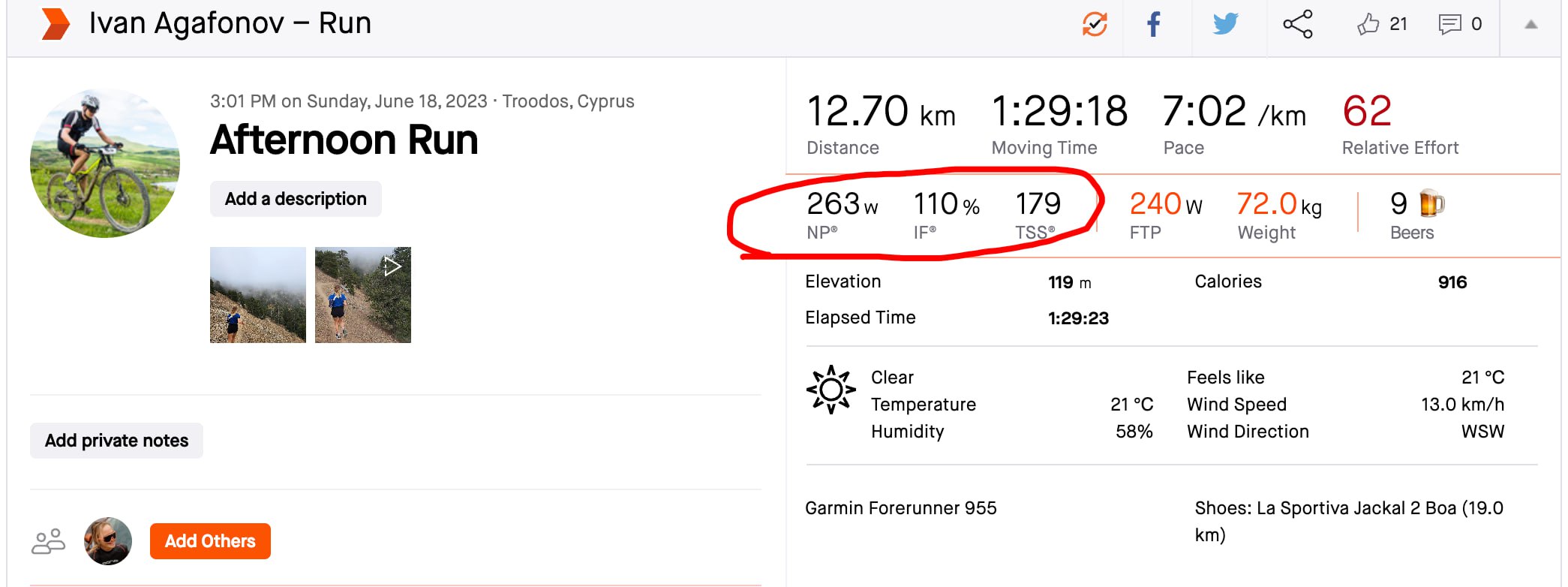Image resolution: width=1568 pixels, height=587 pixels.
Task: Click the Relative Effort value 62
Action: click(1367, 111)
